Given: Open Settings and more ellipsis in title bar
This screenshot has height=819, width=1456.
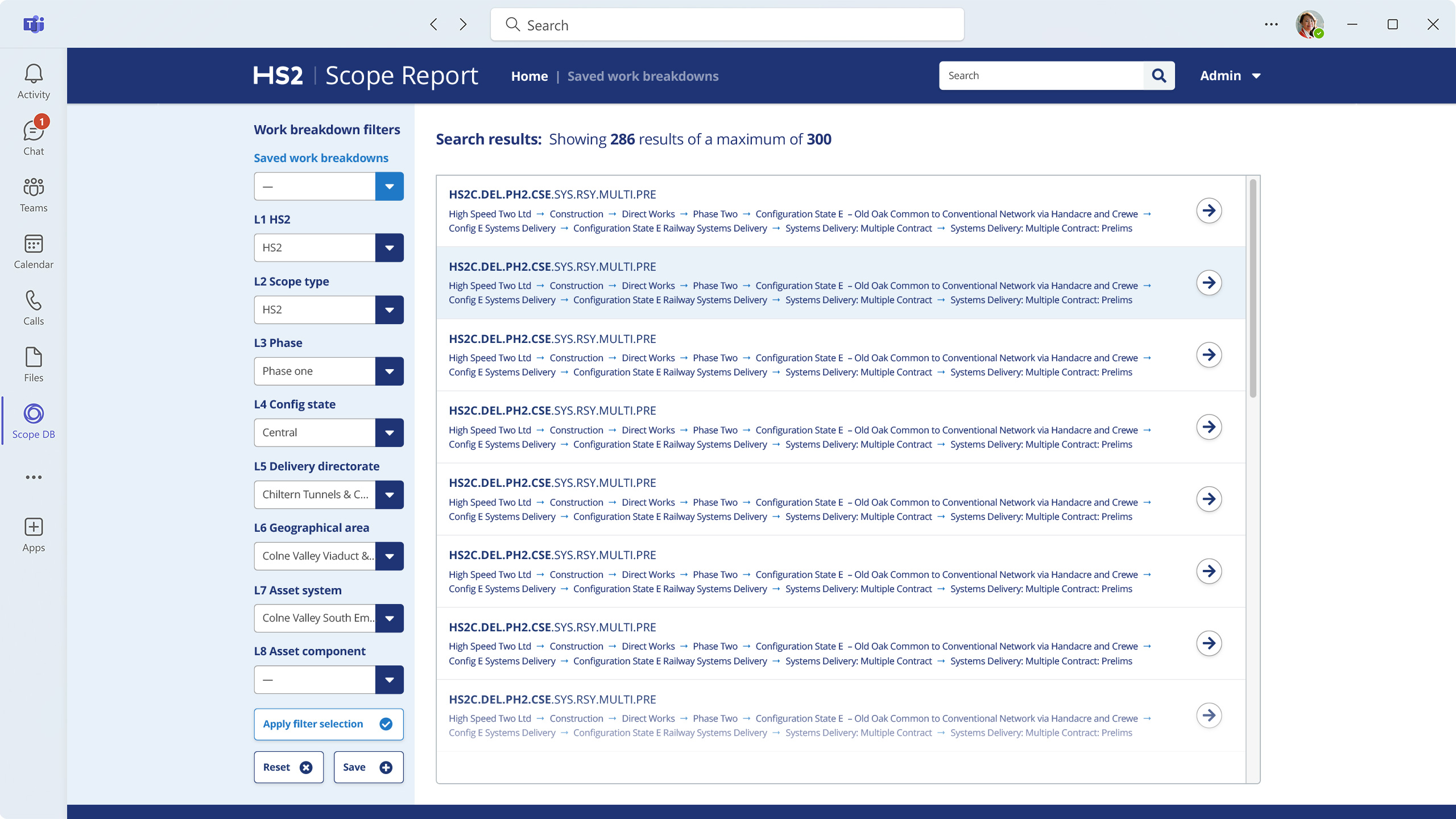Looking at the screenshot, I should tap(1271, 24).
